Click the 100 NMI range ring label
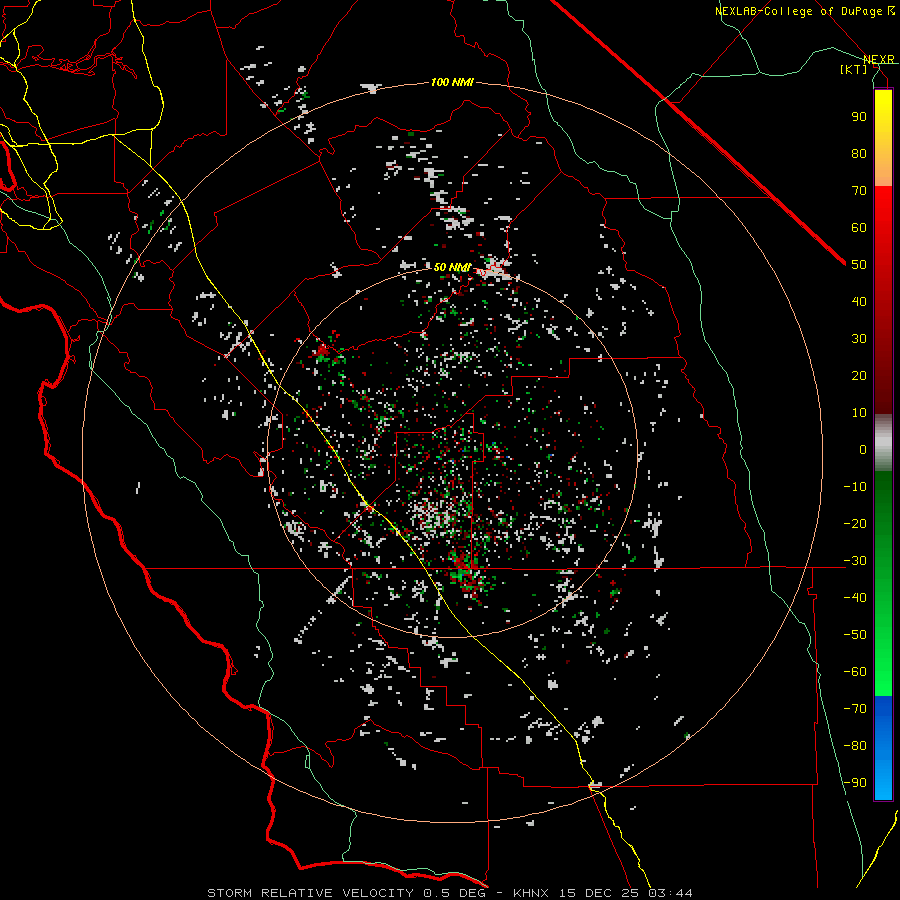Screen dimensions: 900x900 click(x=451, y=82)
